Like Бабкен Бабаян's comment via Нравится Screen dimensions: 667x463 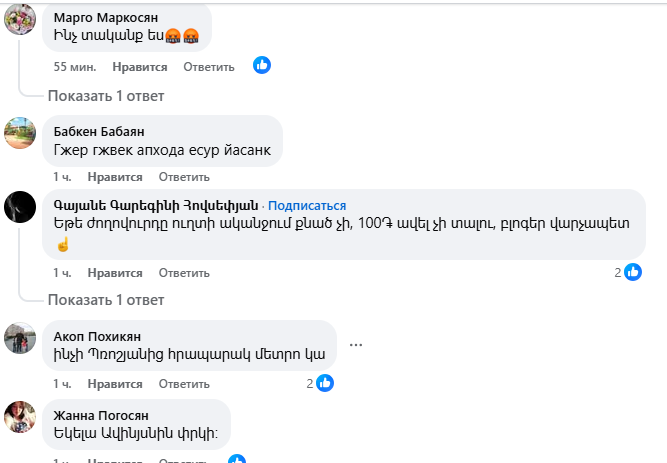click(114, 177)
